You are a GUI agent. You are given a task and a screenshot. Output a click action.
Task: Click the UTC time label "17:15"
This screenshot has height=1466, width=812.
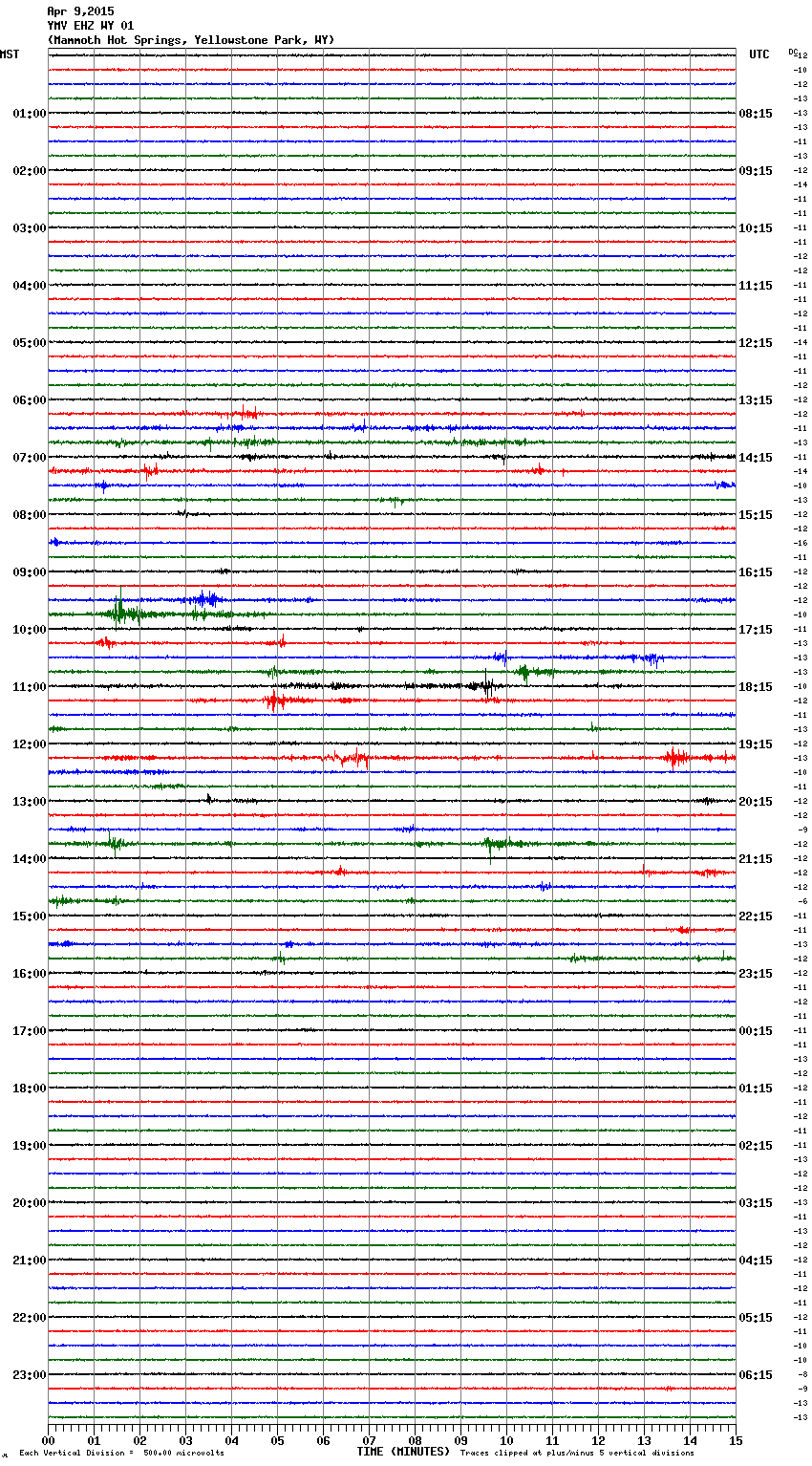pos(756,630)
